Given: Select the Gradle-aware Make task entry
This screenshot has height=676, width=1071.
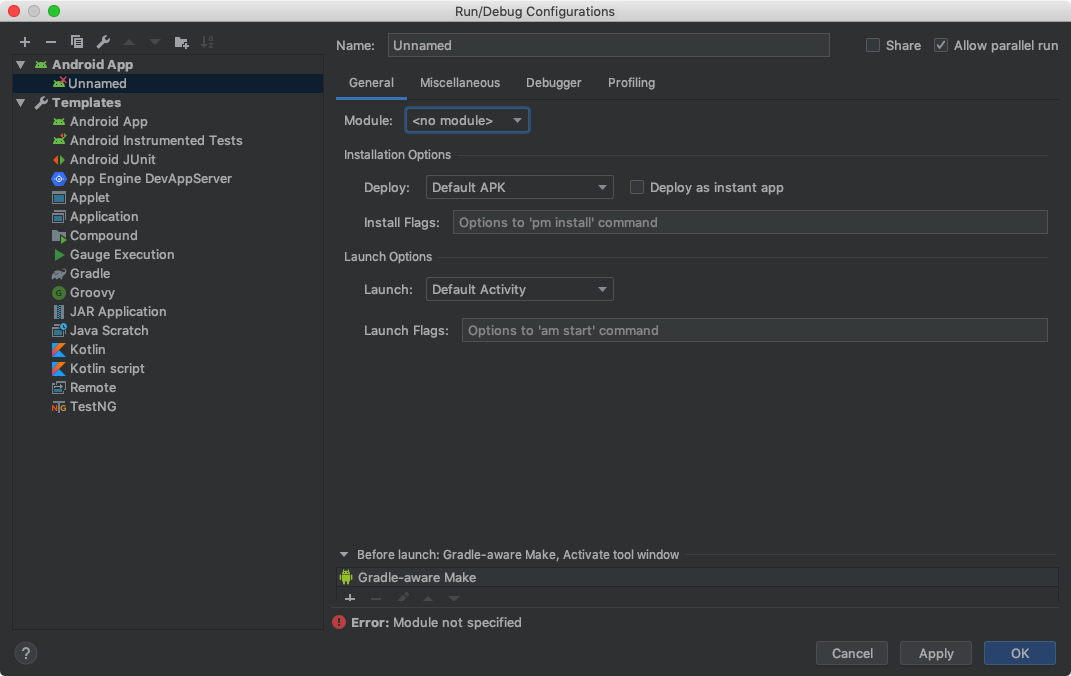Looking at the screenshot, I should tap(417, 577).
